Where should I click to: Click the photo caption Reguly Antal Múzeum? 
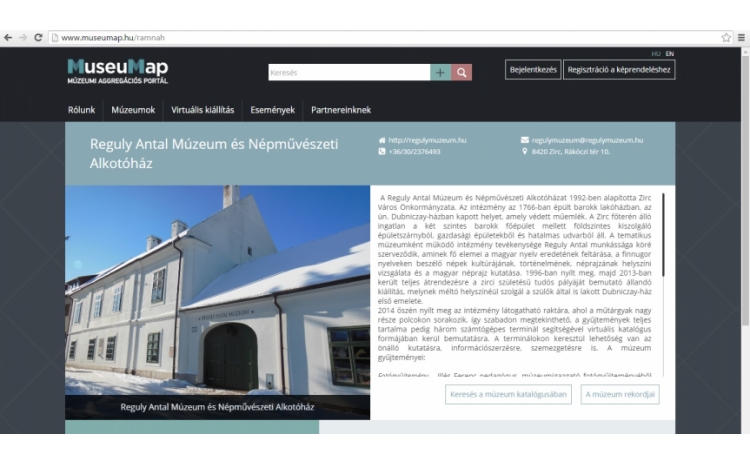(217, 407)
